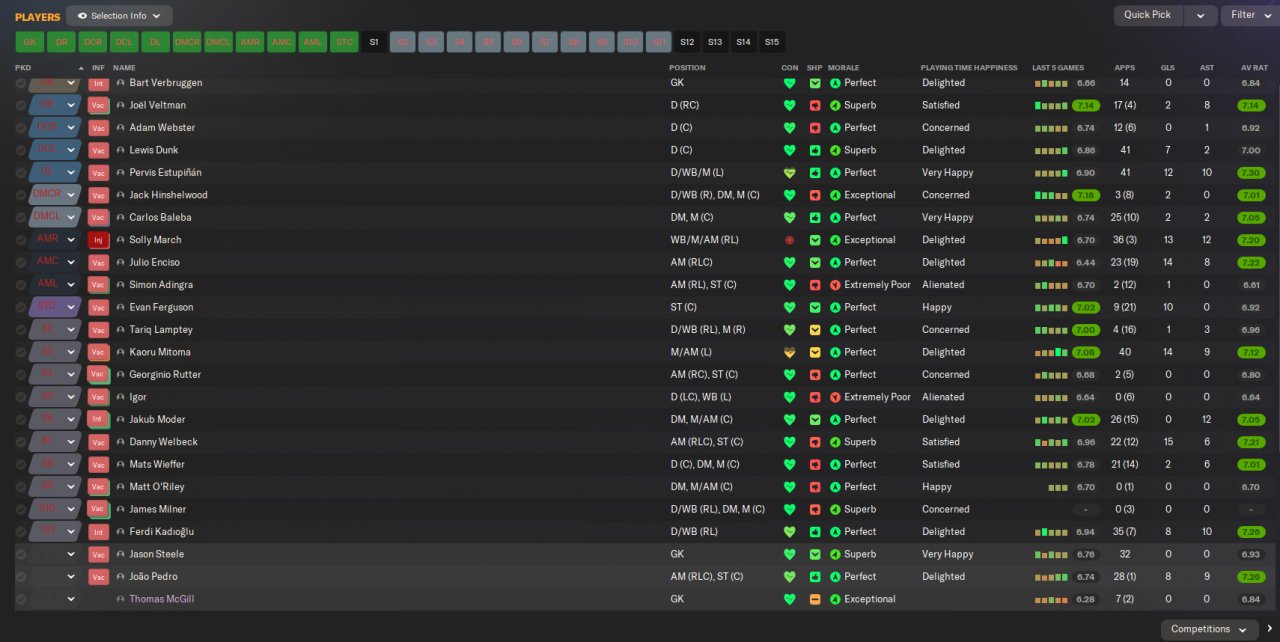Viewport: 1280px width, 642px height.
Task: Click the sharpness icon for Jack Hinshelwood
Action: [815, 195]
